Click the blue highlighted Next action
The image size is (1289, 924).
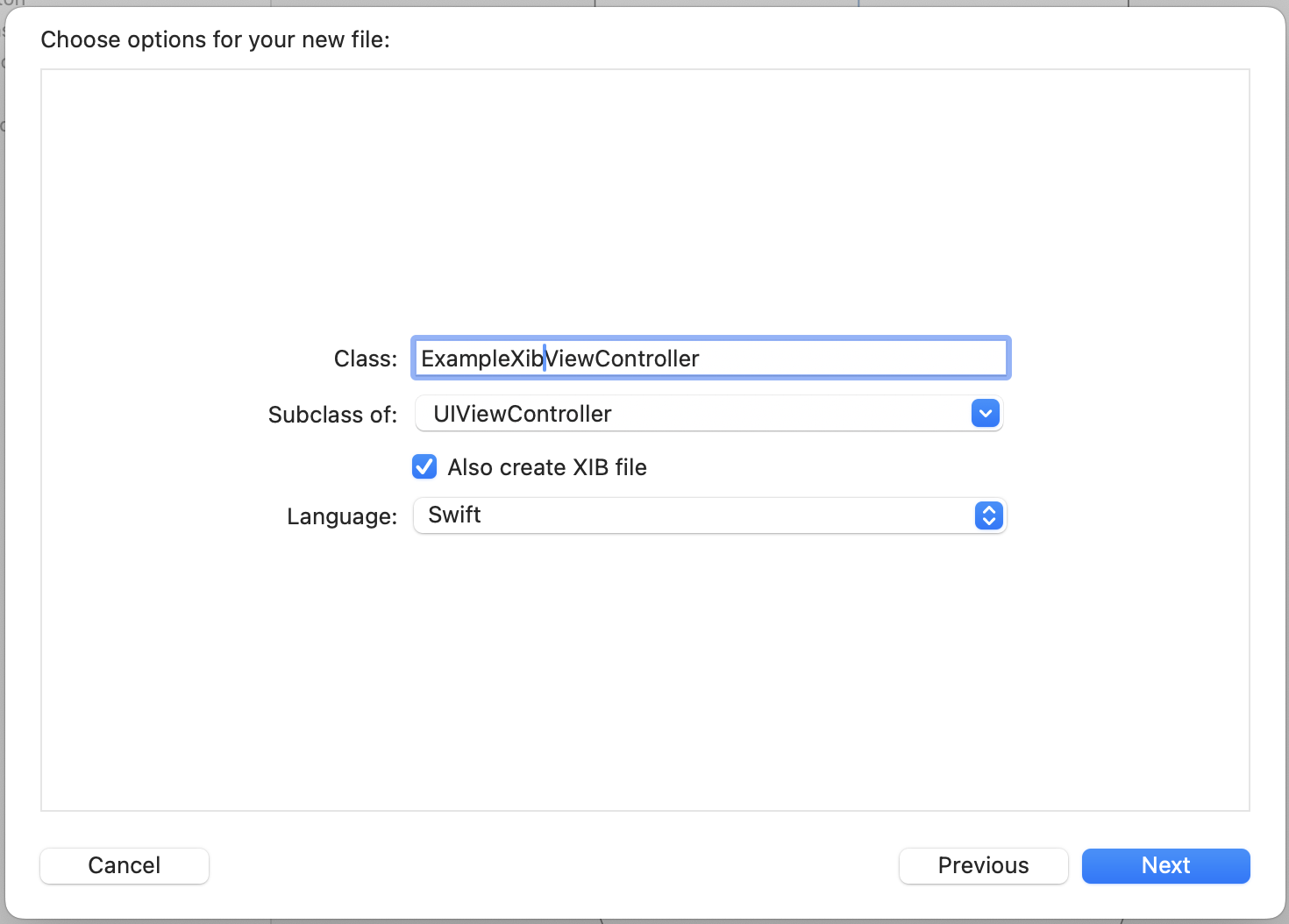click(x=1165, y=865)
